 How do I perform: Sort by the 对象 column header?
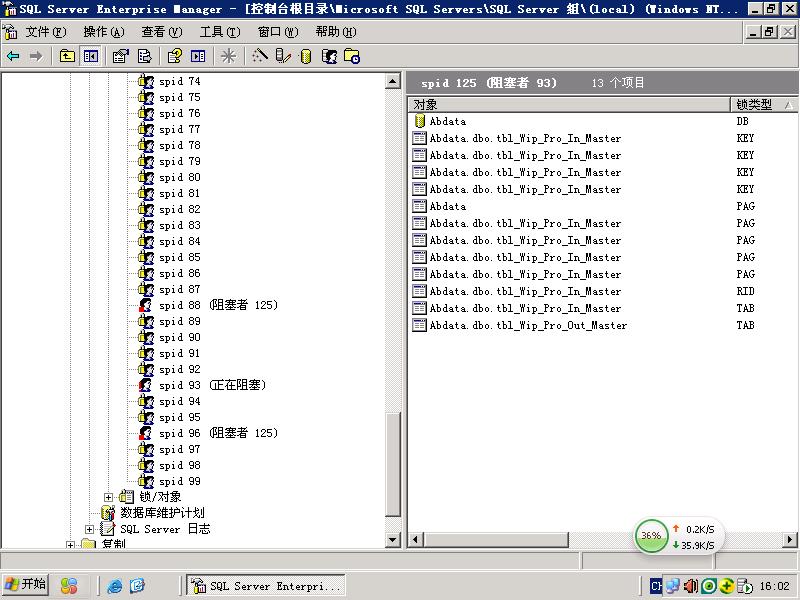click(x=569, y=105)
